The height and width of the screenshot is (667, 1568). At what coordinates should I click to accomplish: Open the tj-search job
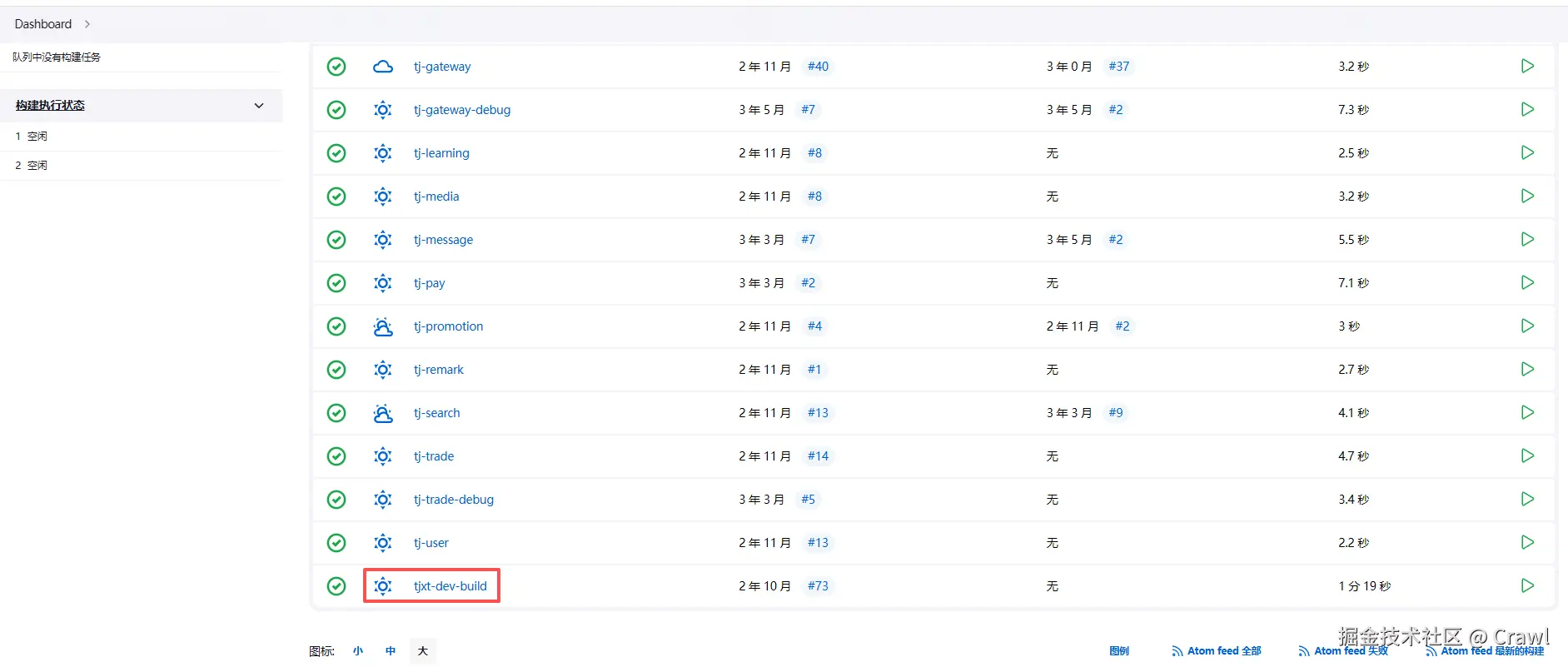pos(436,413)
